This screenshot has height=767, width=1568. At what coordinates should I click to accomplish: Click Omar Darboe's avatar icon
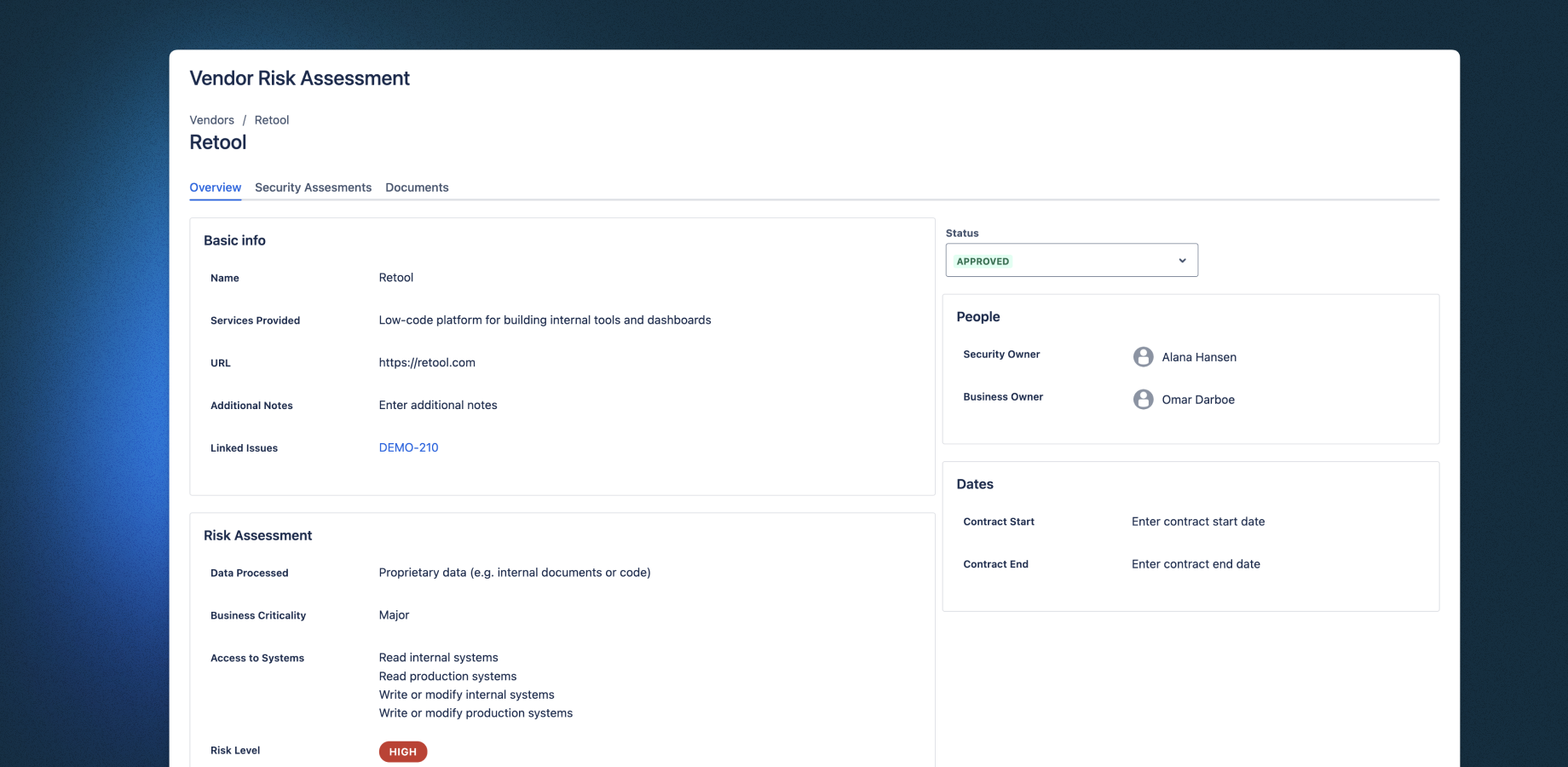[x=1143, y=400]
